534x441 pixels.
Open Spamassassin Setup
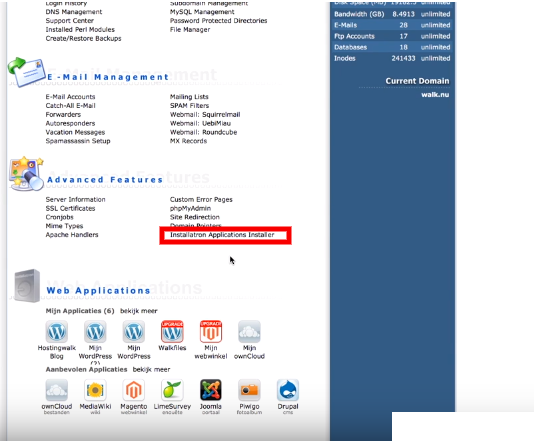coord(78,141)
